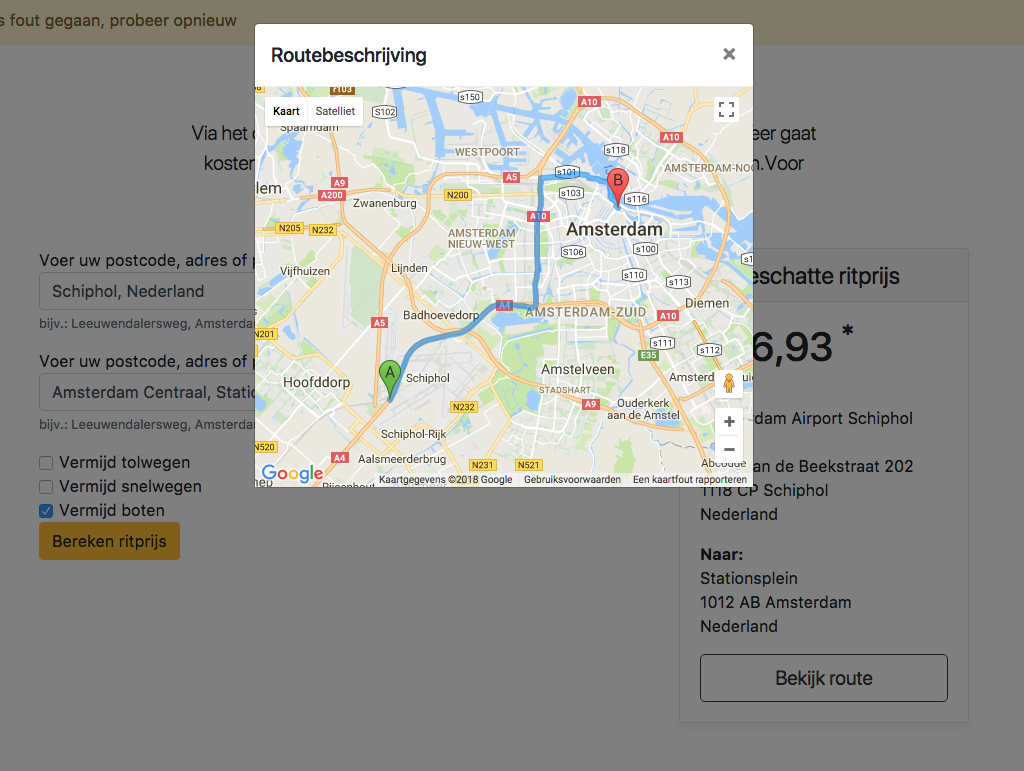This screenshot has width=1024, height=771.
Task: Toggle the map fullscreen view
Action: 726,110
